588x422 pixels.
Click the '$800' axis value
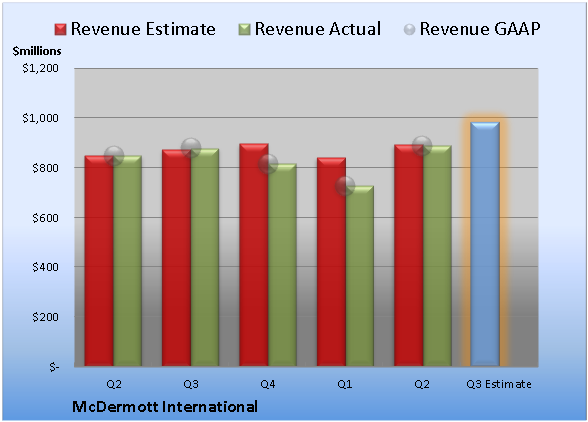[x=45, y=168]
